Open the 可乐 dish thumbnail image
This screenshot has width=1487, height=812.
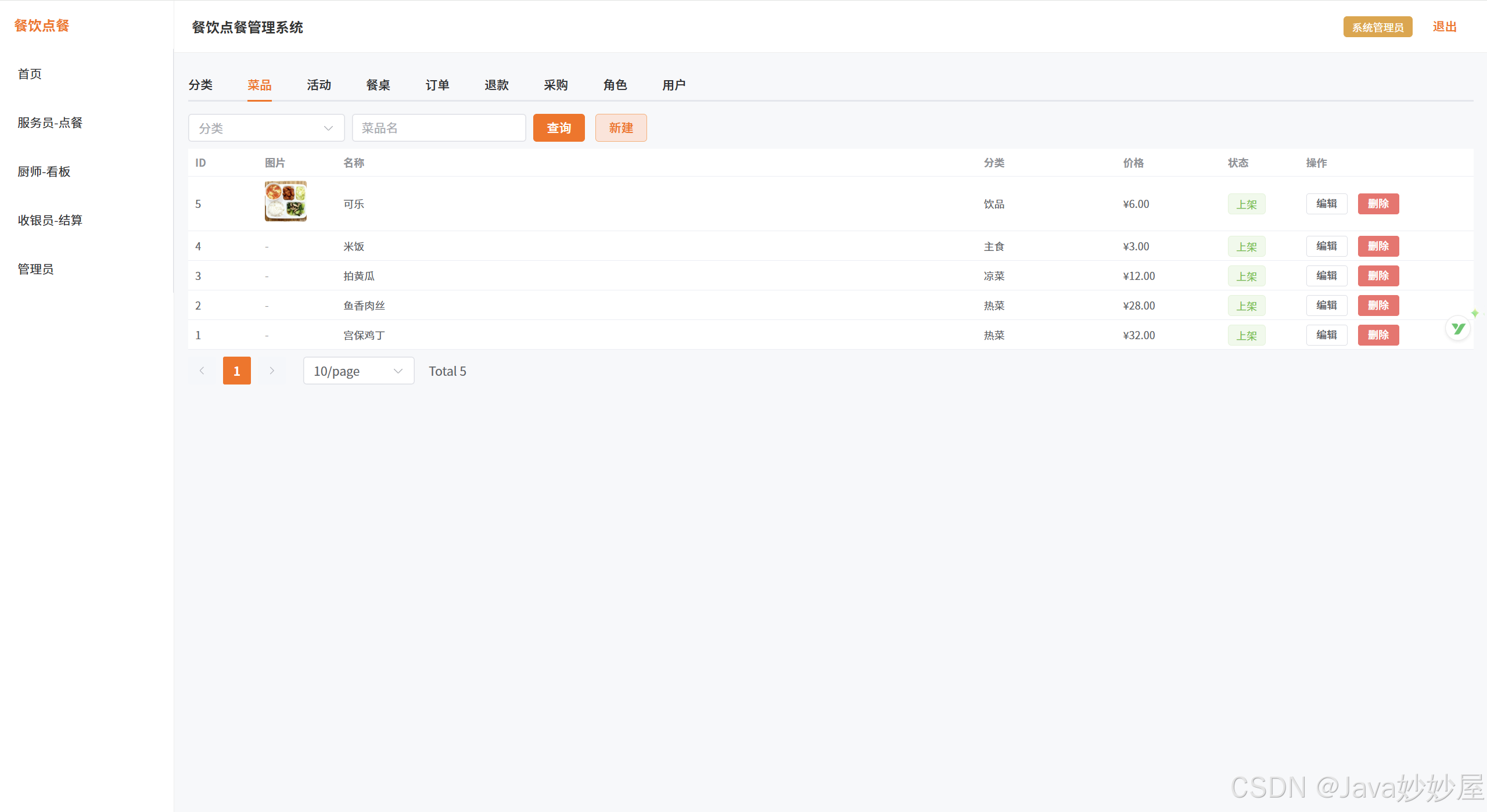pos(285,201)
